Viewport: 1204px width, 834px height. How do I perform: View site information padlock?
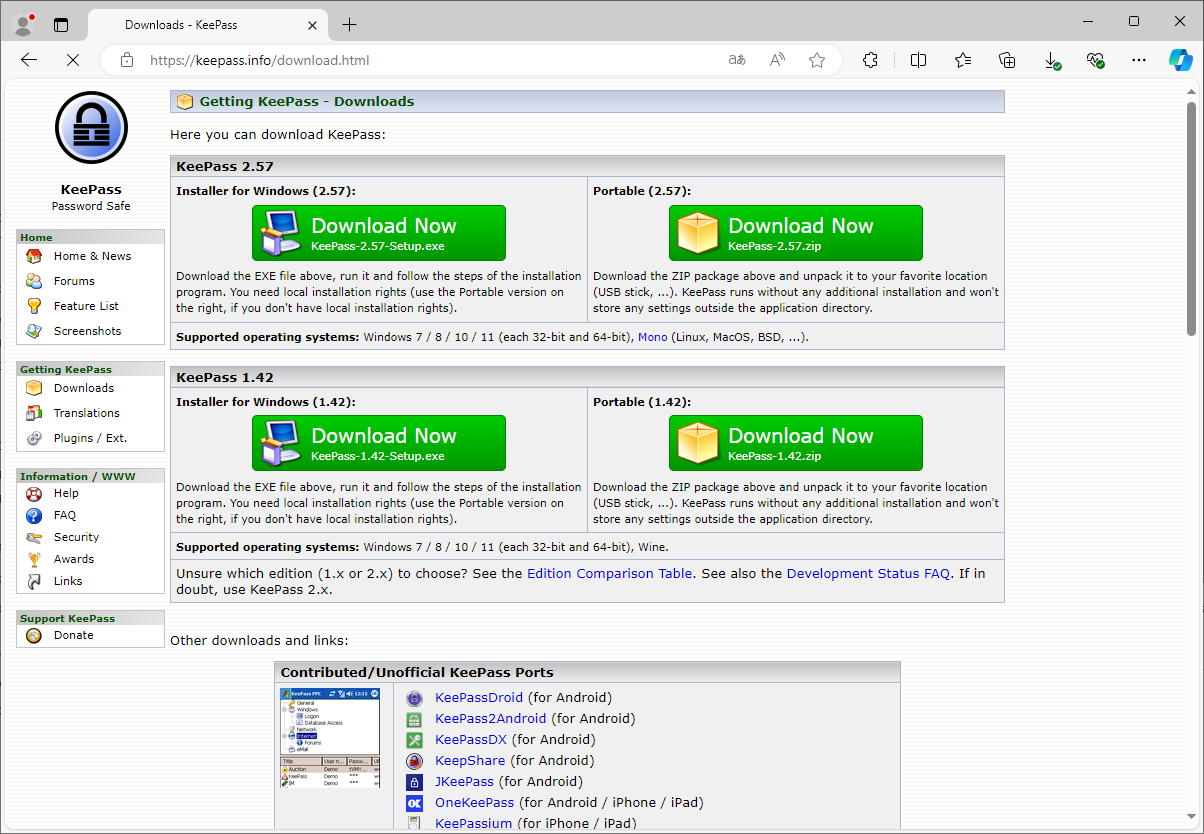127,60
